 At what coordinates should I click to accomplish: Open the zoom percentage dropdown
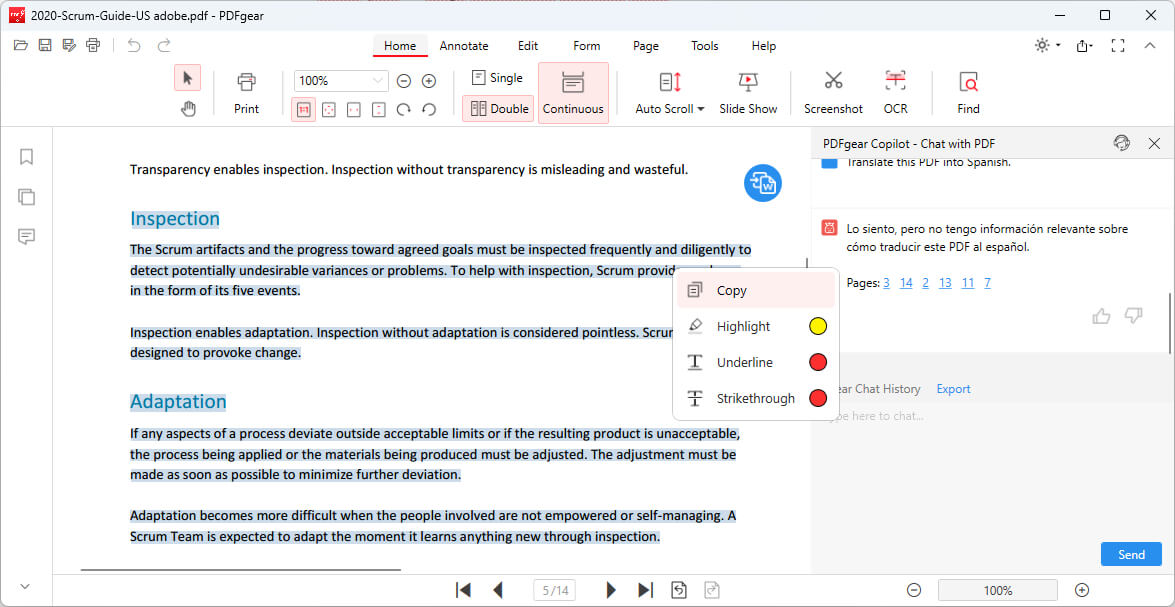click(378, 80)
